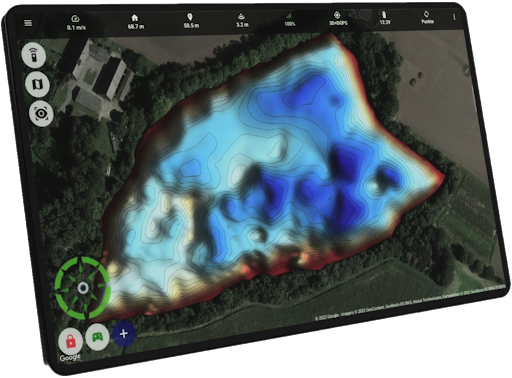Tap the green compass rose widget

pos(82,288)
